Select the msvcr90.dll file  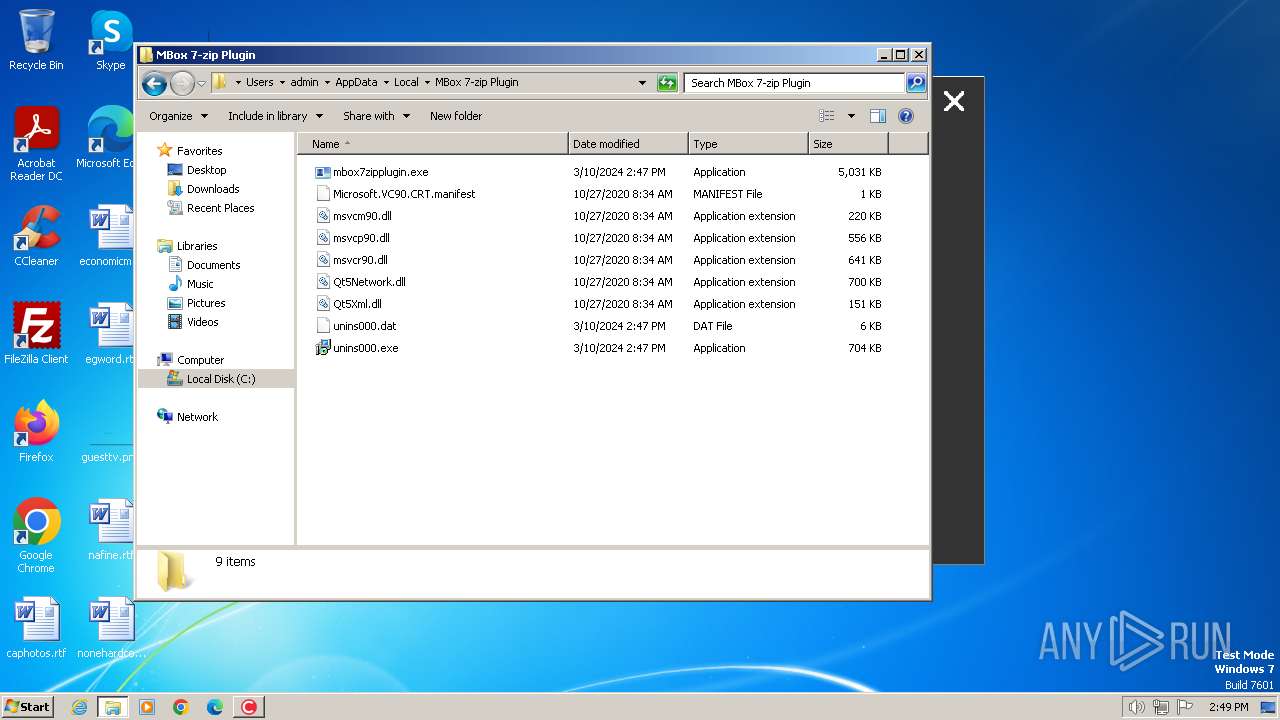pyautogui.click(x=360, y=260)
